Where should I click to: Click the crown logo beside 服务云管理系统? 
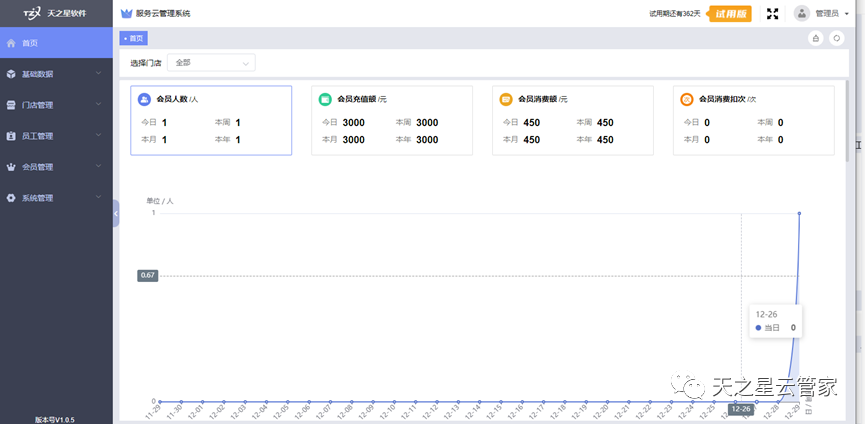[x=126, y=14]
